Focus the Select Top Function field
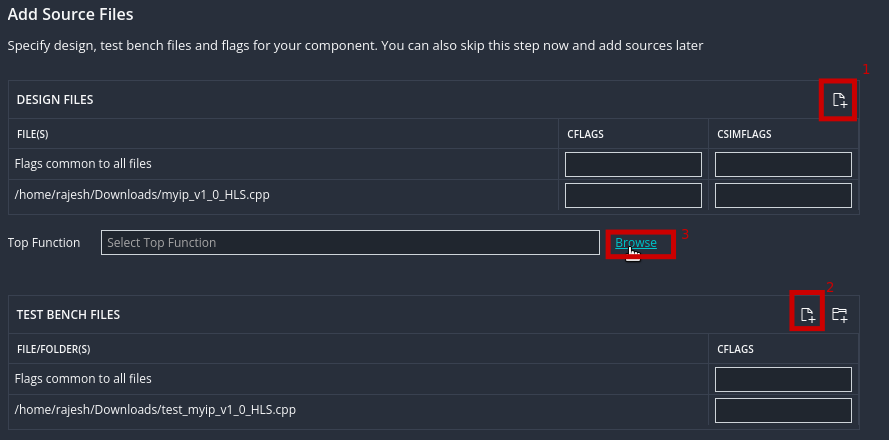 click(x=350, y=243)
